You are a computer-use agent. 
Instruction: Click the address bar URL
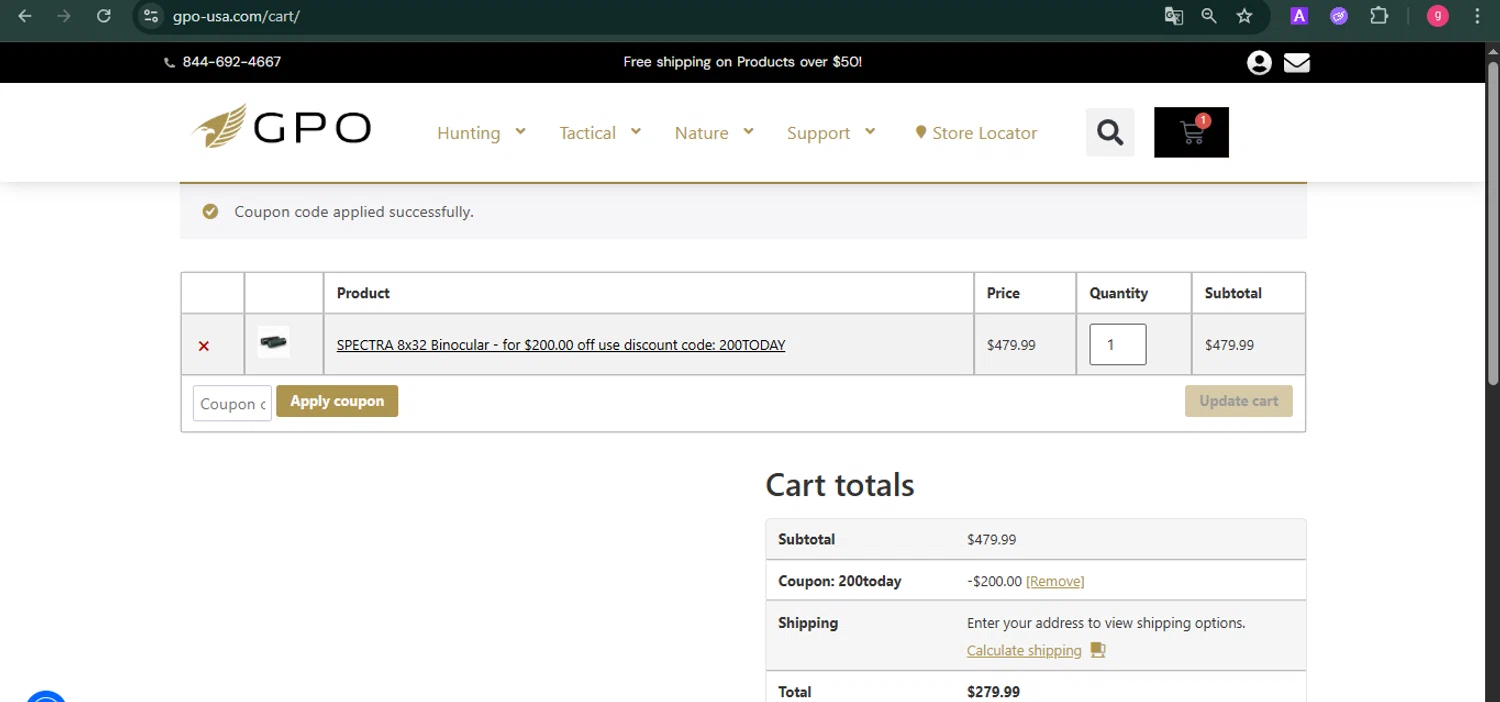click(236, 16)
